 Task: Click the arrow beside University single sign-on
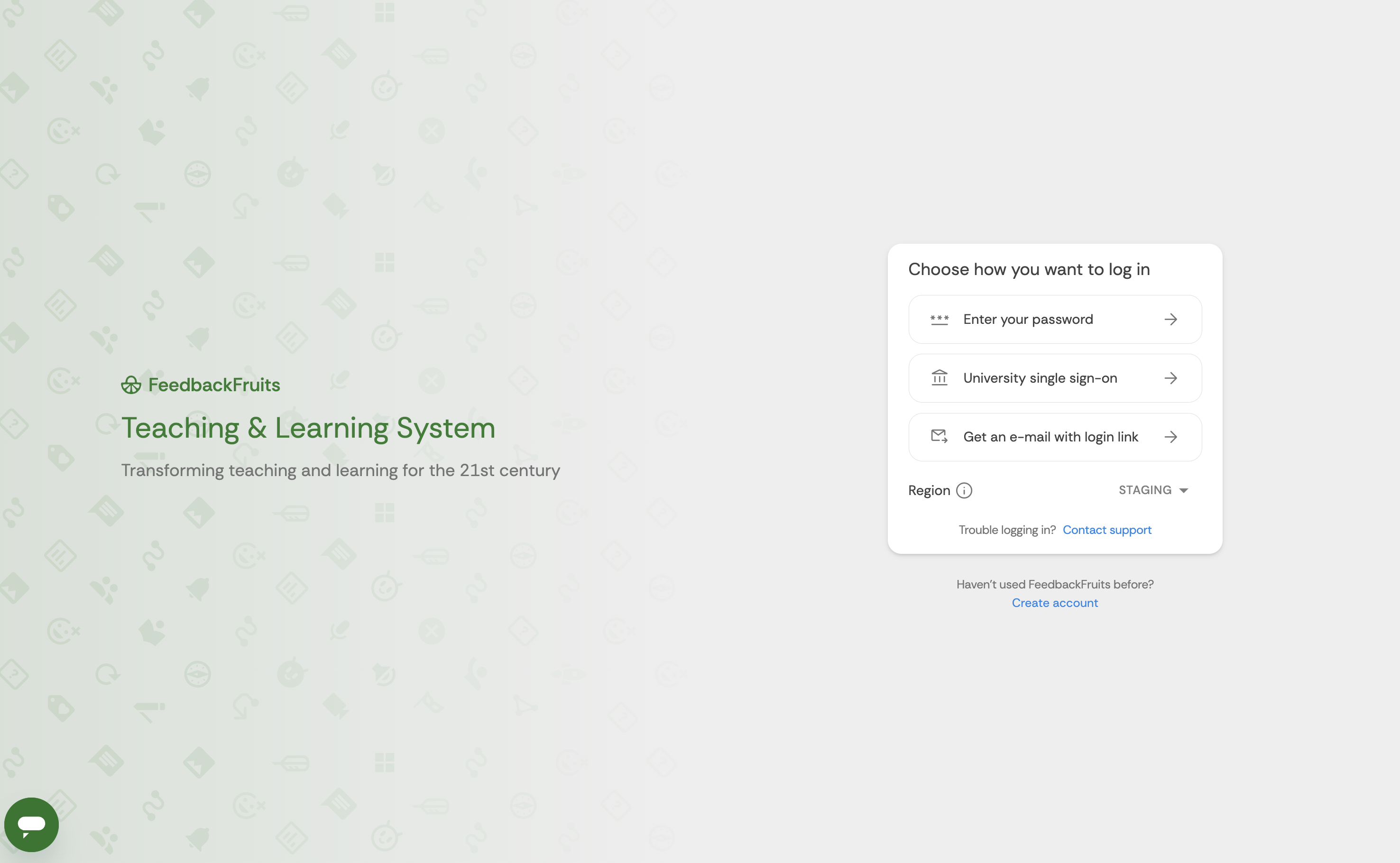click(1170, 378)
